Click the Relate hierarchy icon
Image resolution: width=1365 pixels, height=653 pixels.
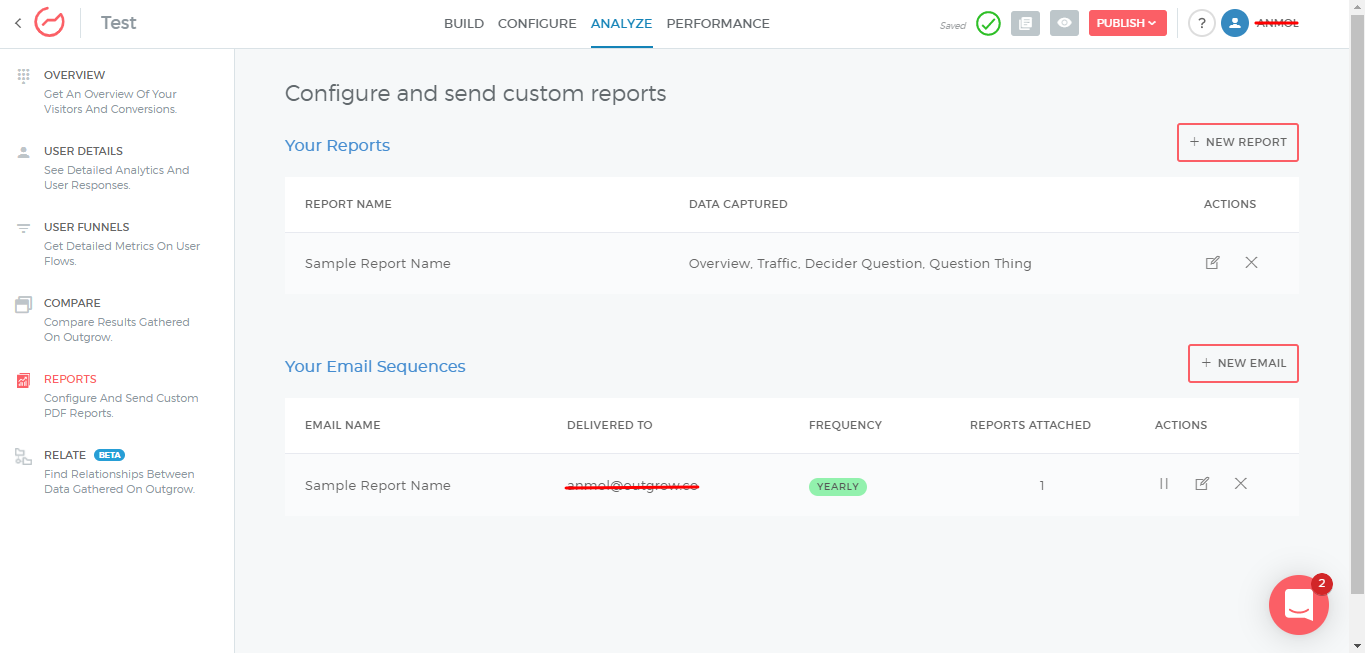coord(23,456)
